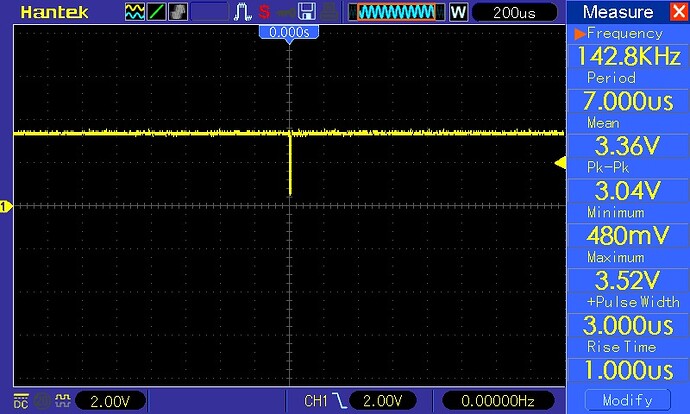Click the gray trigger ready indicator icon

(x=285, y=12)
